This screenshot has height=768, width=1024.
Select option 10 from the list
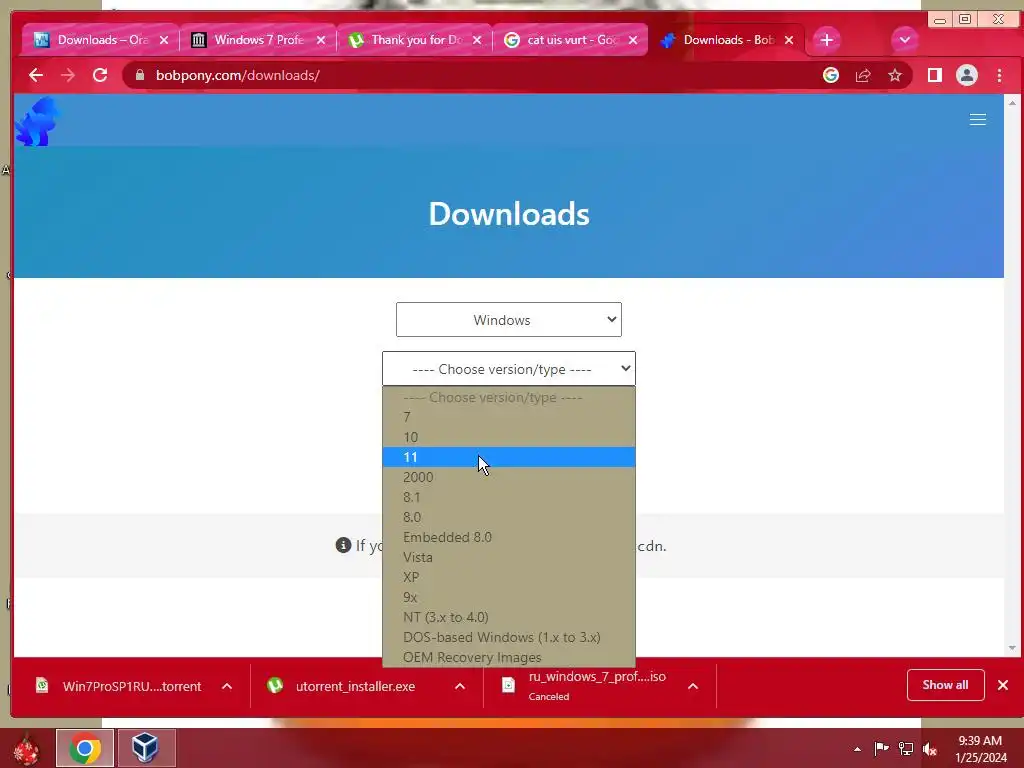tap(509, 437)
